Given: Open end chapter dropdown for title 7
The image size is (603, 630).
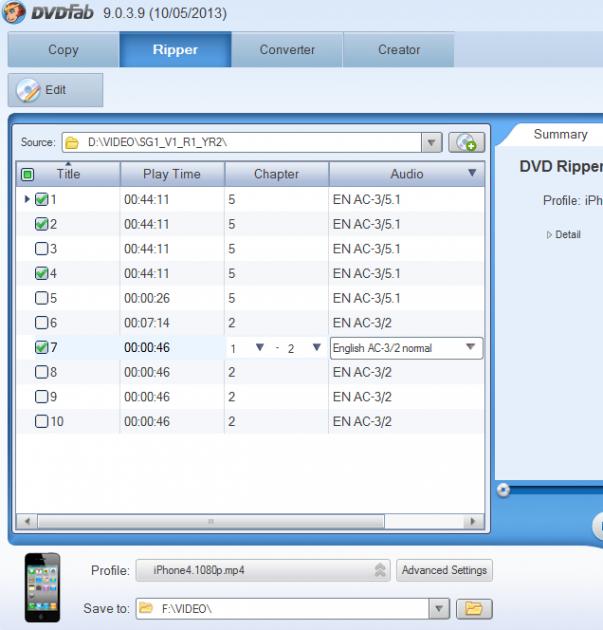Looking at the screenshot, I should point(317,347).
